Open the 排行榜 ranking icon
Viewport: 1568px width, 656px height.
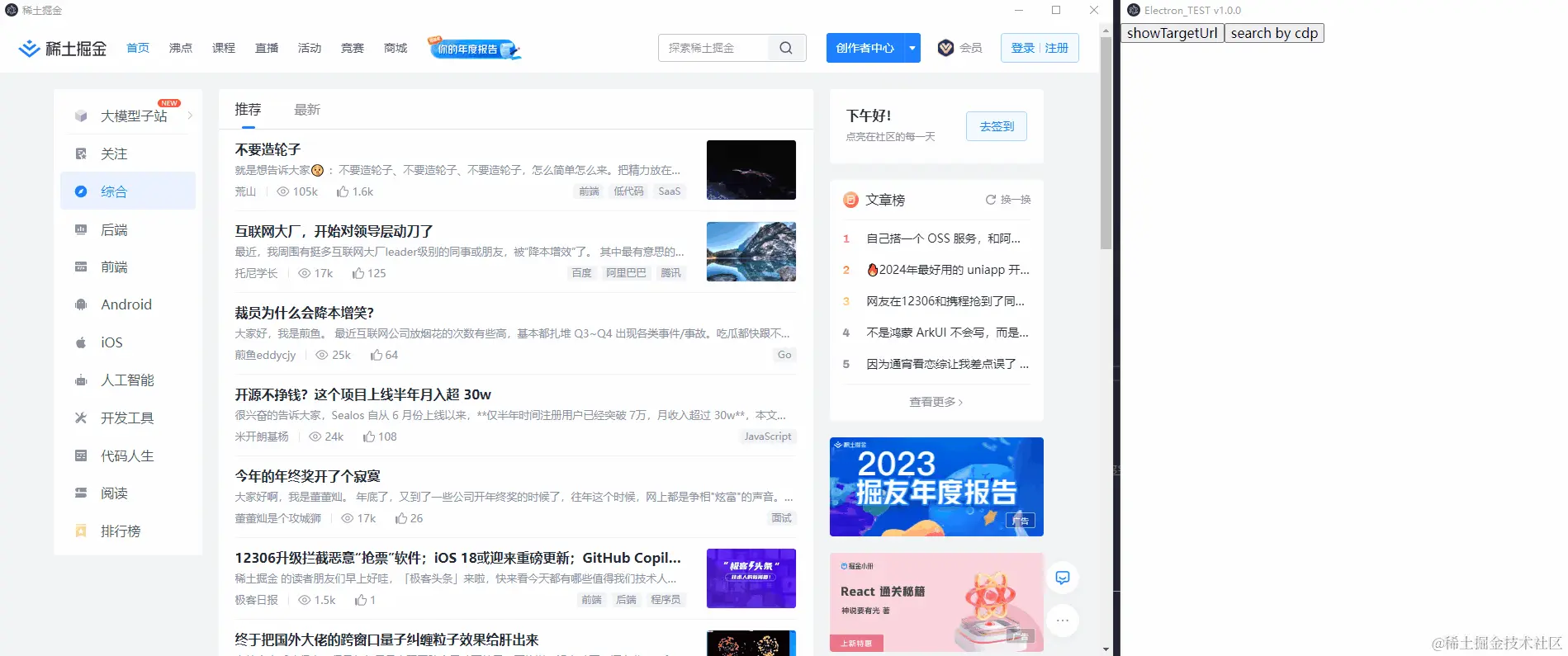pos(81,531)
